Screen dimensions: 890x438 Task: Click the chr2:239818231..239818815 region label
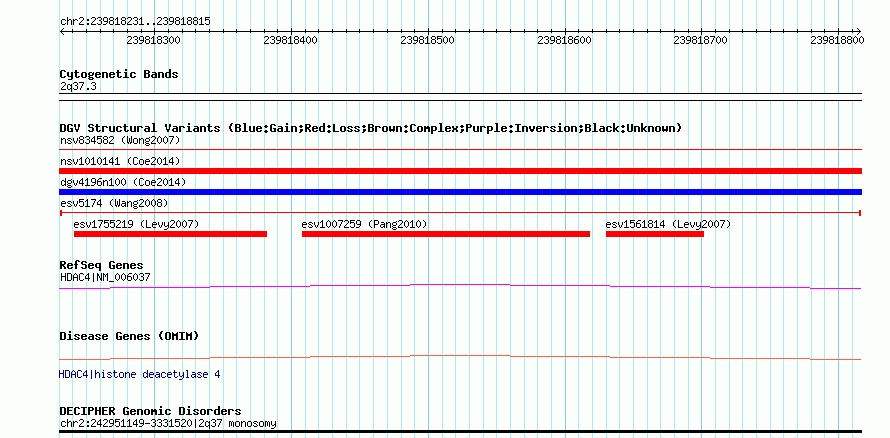(135, 22)
